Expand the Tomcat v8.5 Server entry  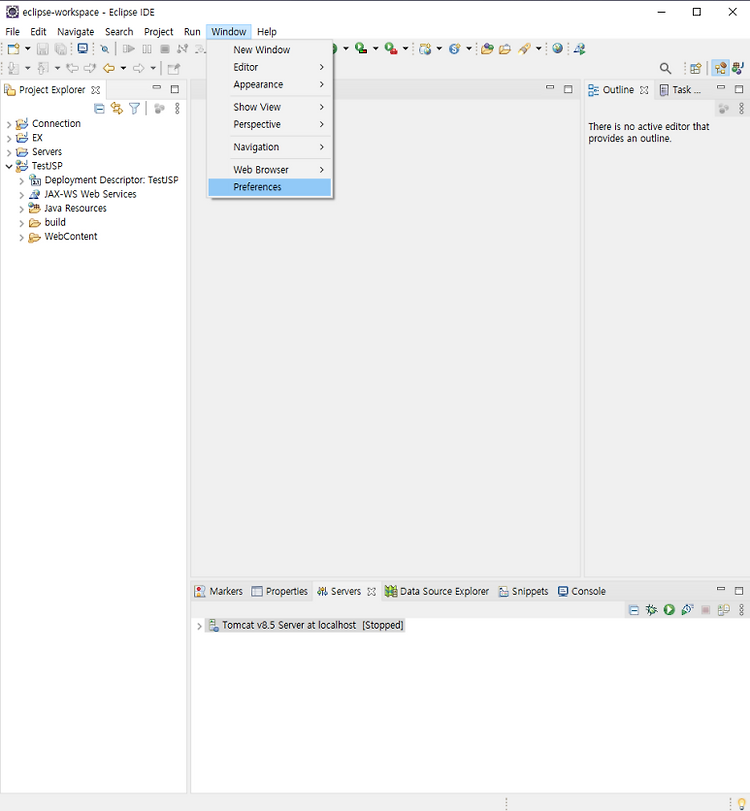(x=199, y=626)
